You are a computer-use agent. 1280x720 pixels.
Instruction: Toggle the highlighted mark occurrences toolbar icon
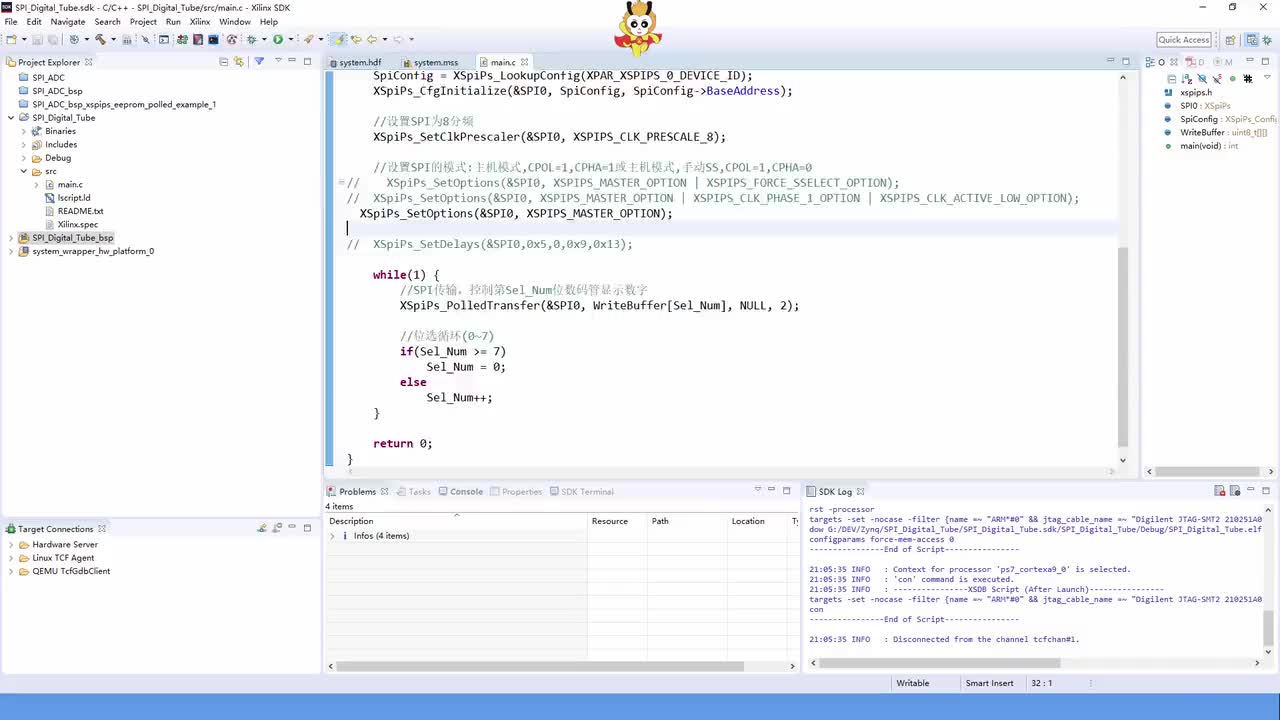tap(338, 40)
